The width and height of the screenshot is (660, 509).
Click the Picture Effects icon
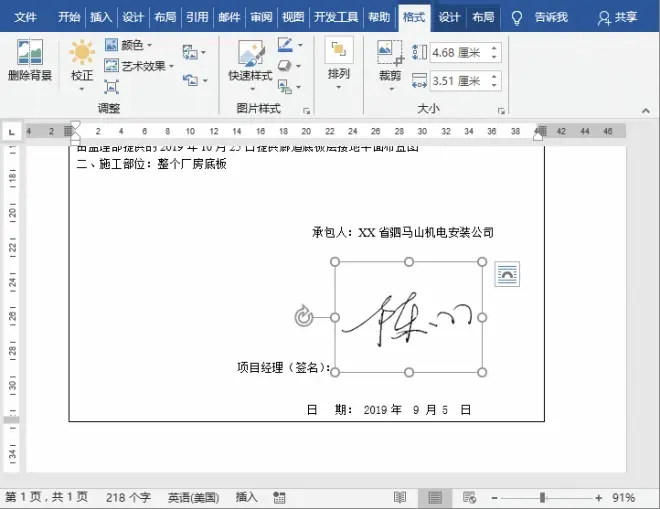pyautogui.click(x=285, y=66)
